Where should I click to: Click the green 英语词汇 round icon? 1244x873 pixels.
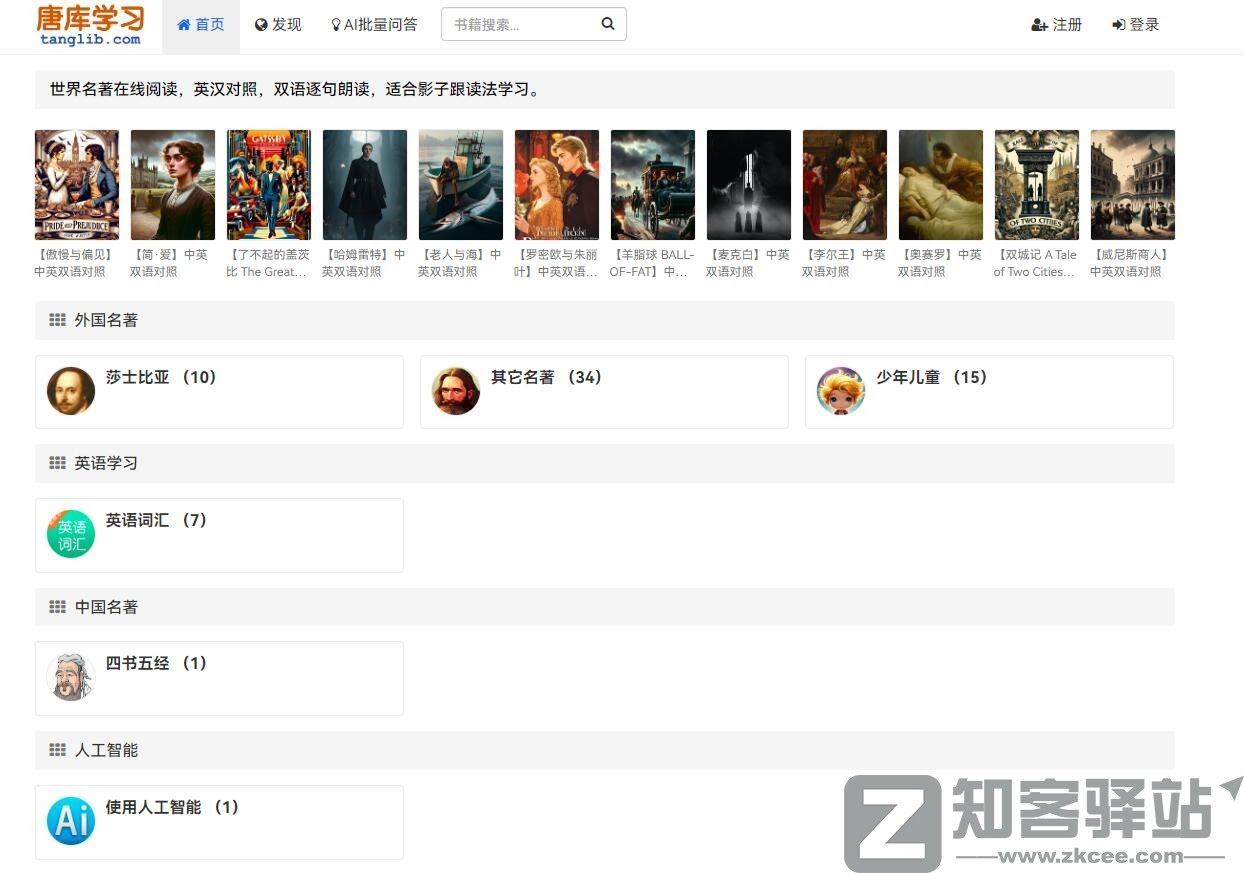71,534
